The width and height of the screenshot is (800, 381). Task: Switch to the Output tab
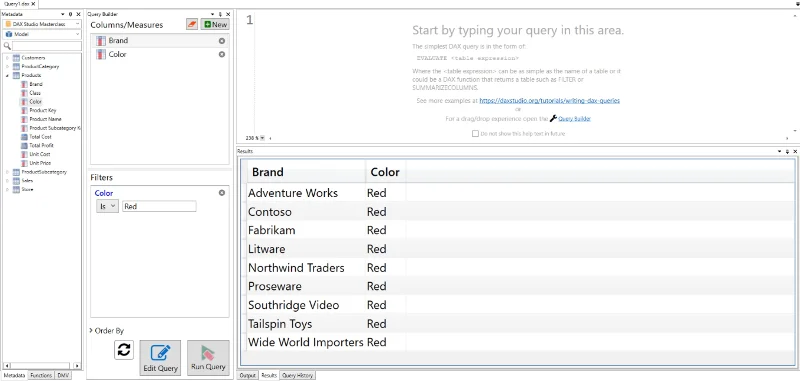(247, 375)
